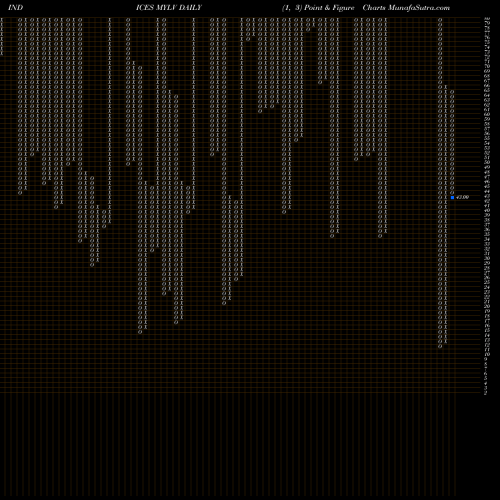The width and height of the screenshot is (500, 500).
Task: Click the blue current price marker square
Action: pyautogui.click(x=452, y=197)
